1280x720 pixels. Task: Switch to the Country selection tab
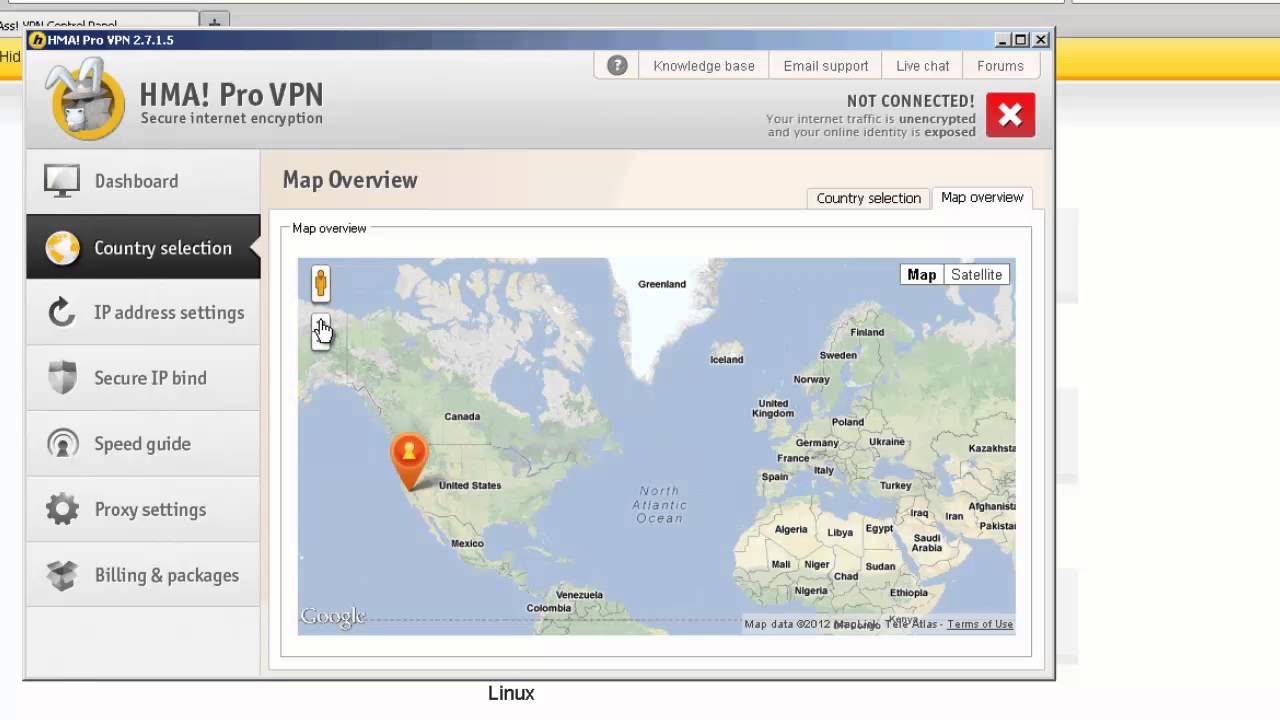pyautogui.click(x=868, y=198)
